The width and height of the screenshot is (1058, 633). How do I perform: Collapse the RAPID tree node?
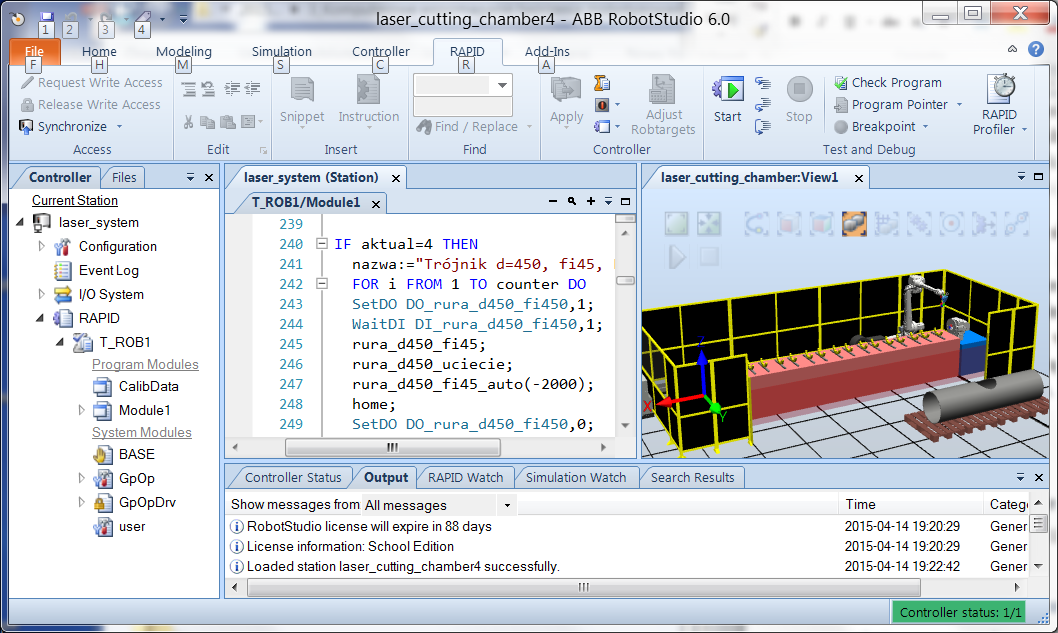point(40,318)
